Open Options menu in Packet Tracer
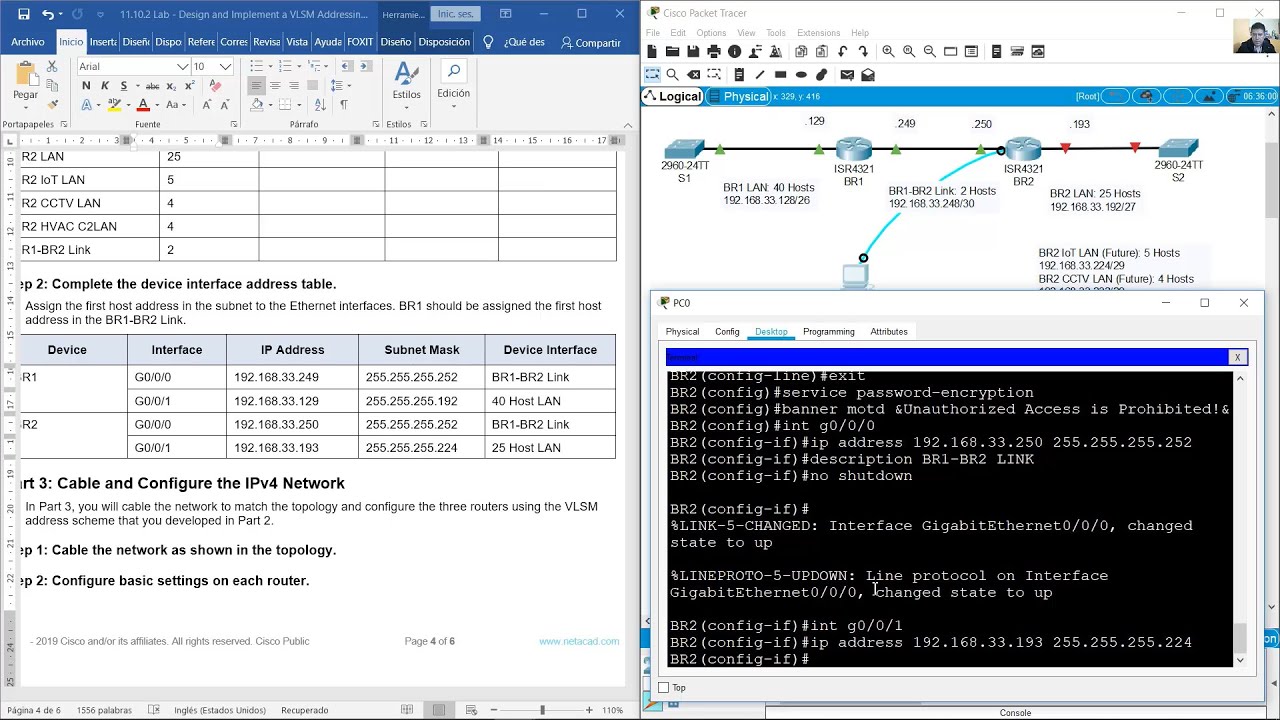The image size is (1280, 720). (711, 33)
